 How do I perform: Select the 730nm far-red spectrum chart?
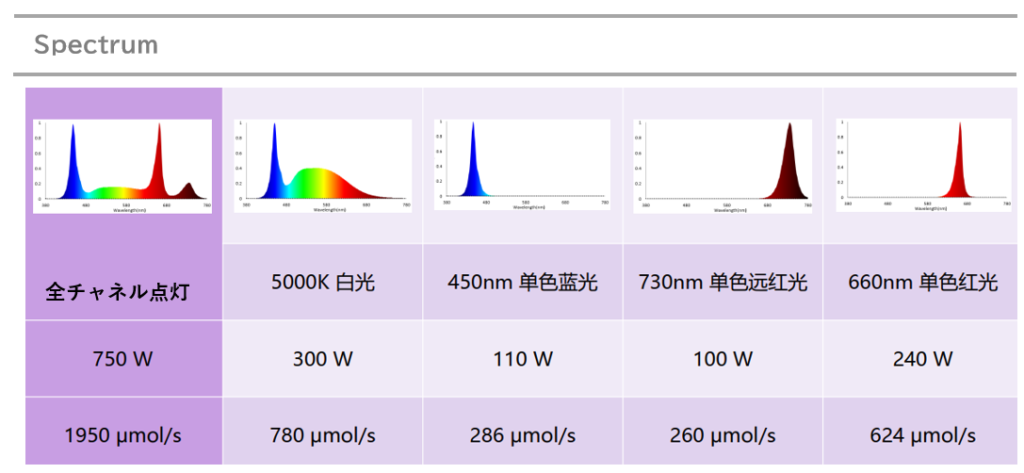tap(722, 164)
